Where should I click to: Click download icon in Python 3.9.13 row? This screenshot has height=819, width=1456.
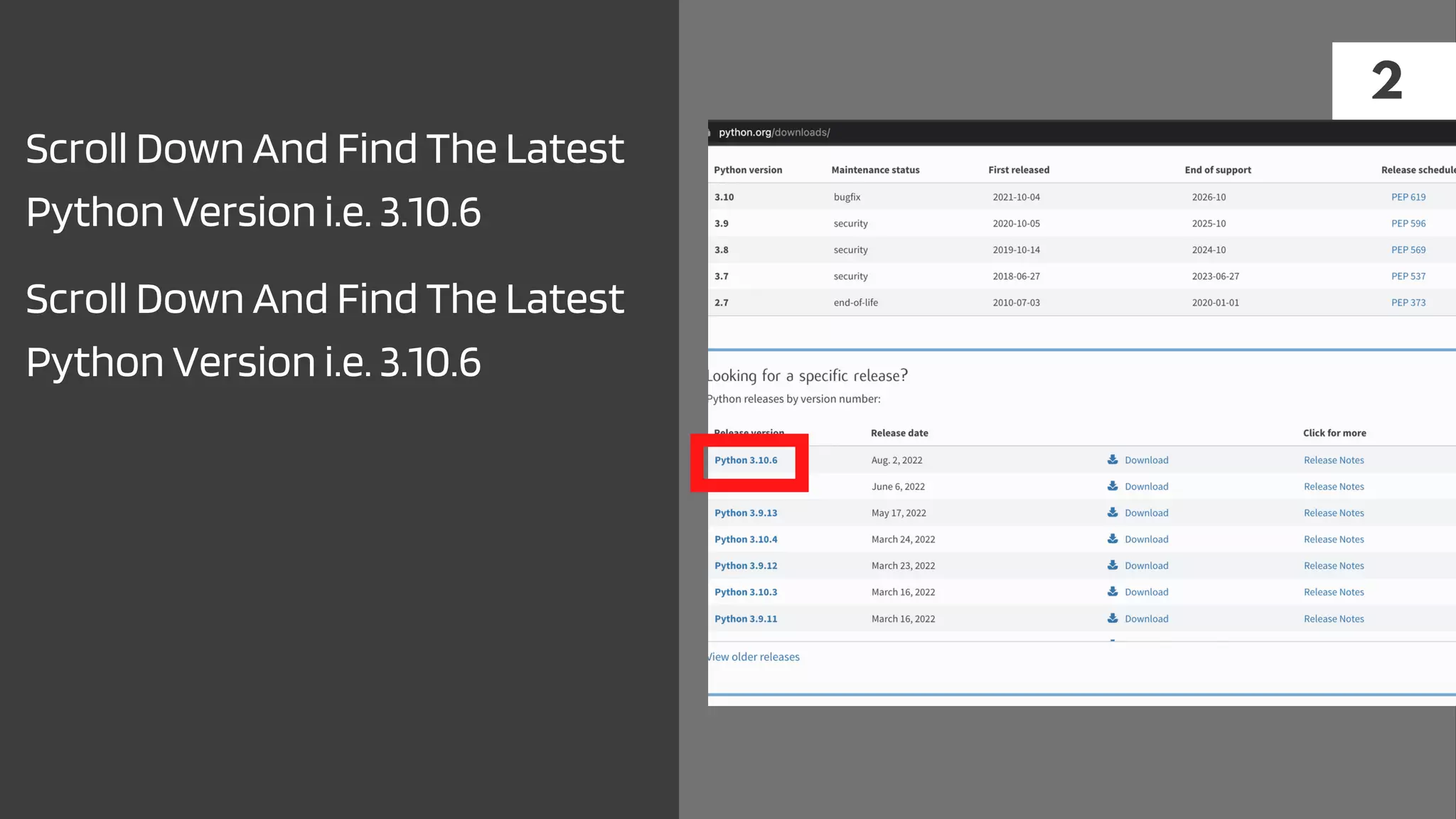(1113, 513)
